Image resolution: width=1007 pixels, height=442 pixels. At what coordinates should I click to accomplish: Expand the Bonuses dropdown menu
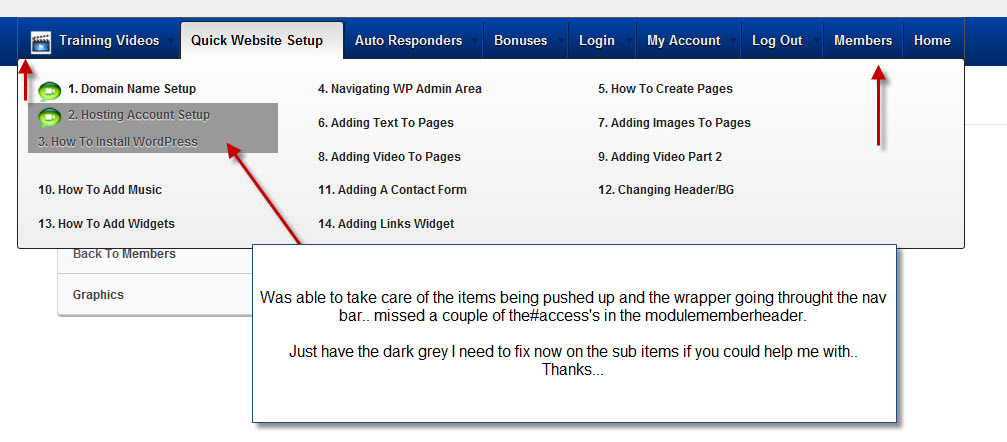click(520, 41)
